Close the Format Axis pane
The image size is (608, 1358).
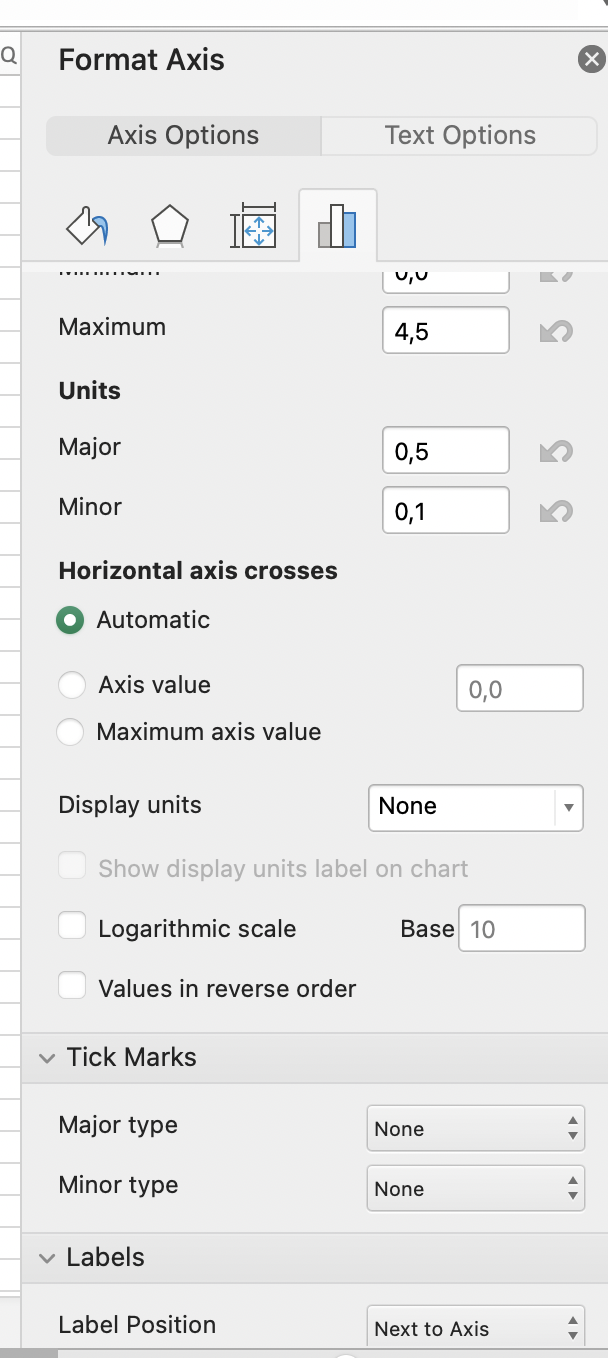coord(591,58)
